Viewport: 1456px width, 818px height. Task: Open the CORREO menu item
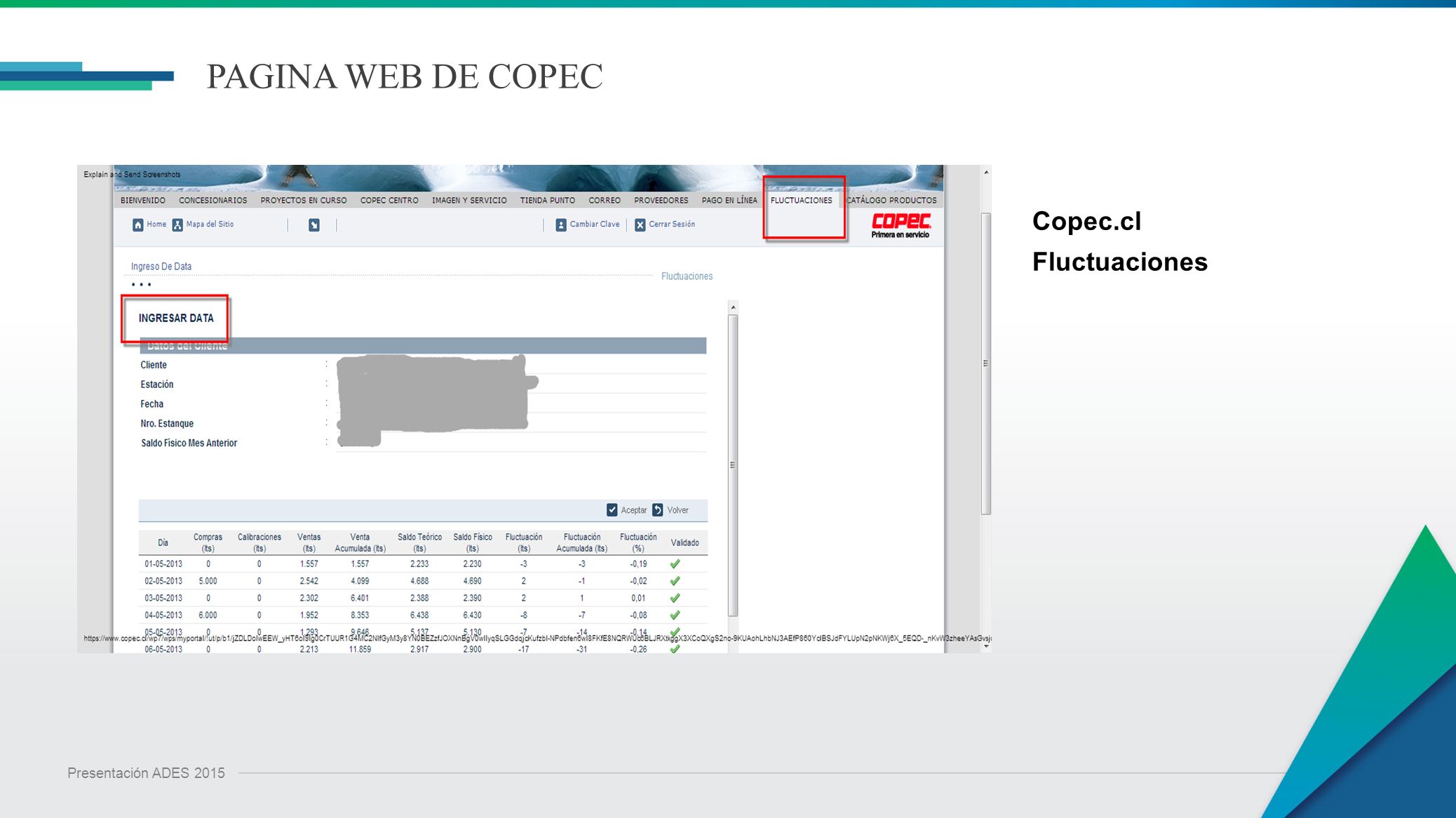605,201
